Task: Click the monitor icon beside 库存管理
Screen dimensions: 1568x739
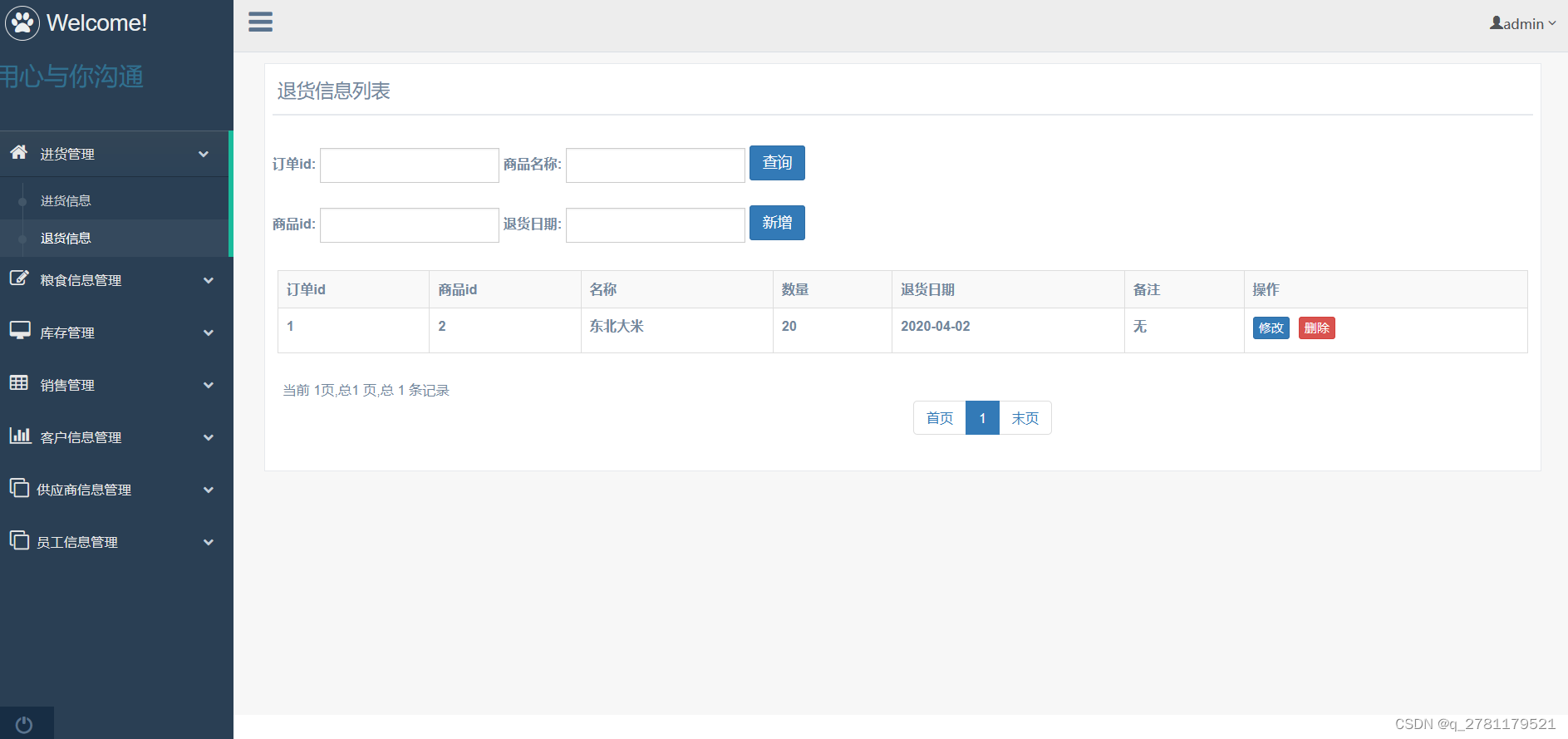Action: point(20,330)
